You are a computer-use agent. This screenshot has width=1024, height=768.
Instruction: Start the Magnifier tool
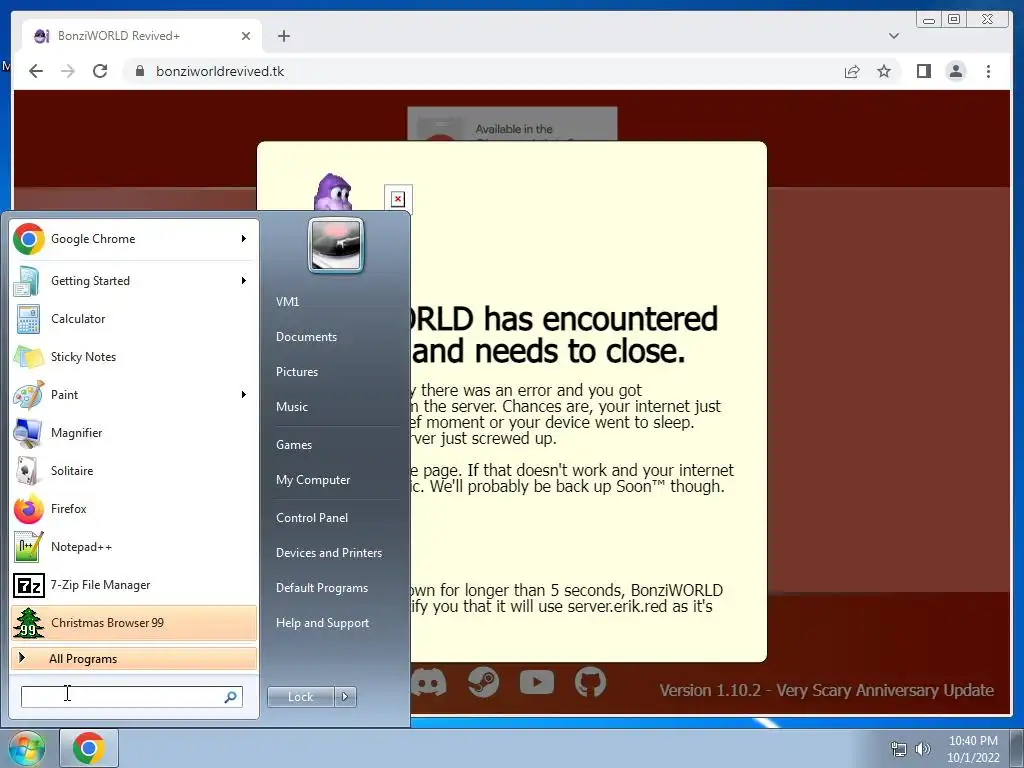(134, 432)
